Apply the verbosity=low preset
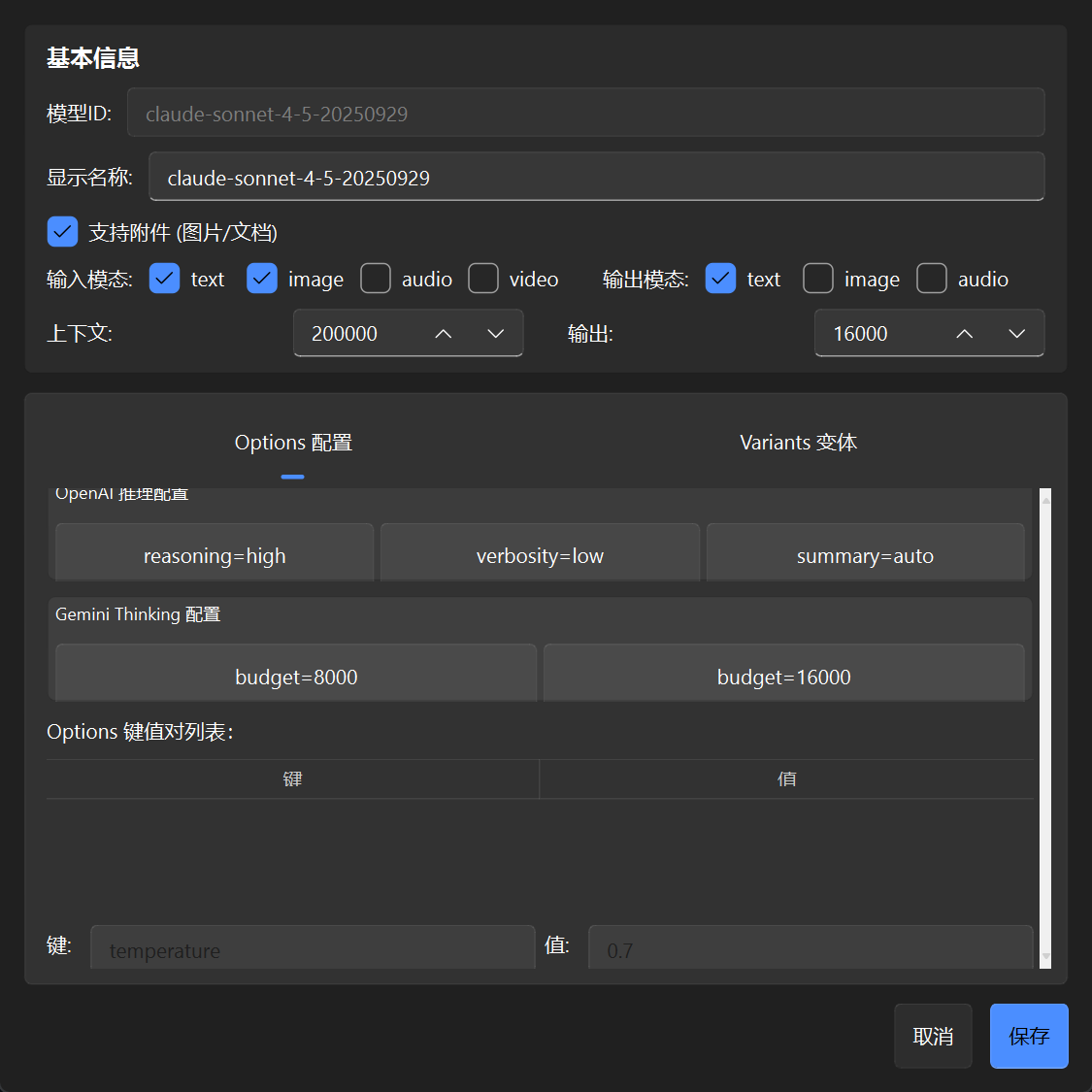 click(x=540, y=556)
